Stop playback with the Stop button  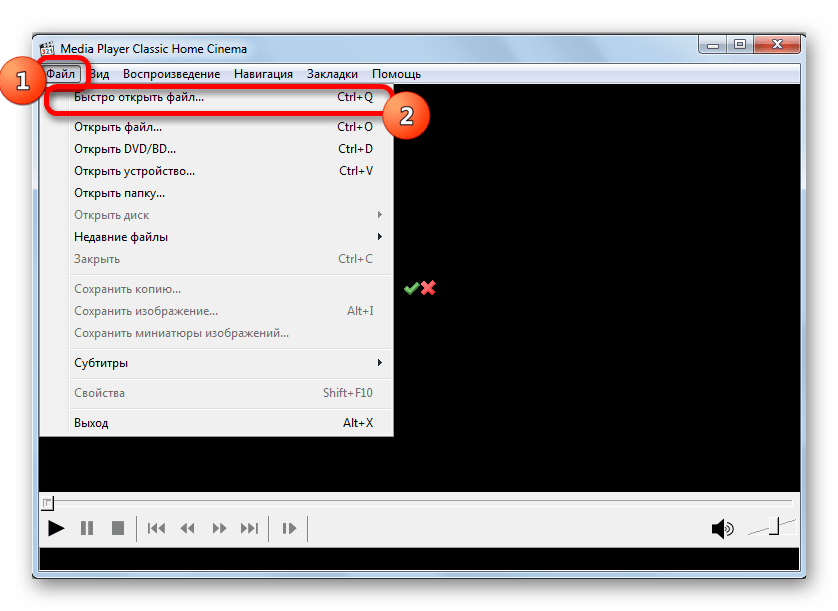tap(118, 529)
